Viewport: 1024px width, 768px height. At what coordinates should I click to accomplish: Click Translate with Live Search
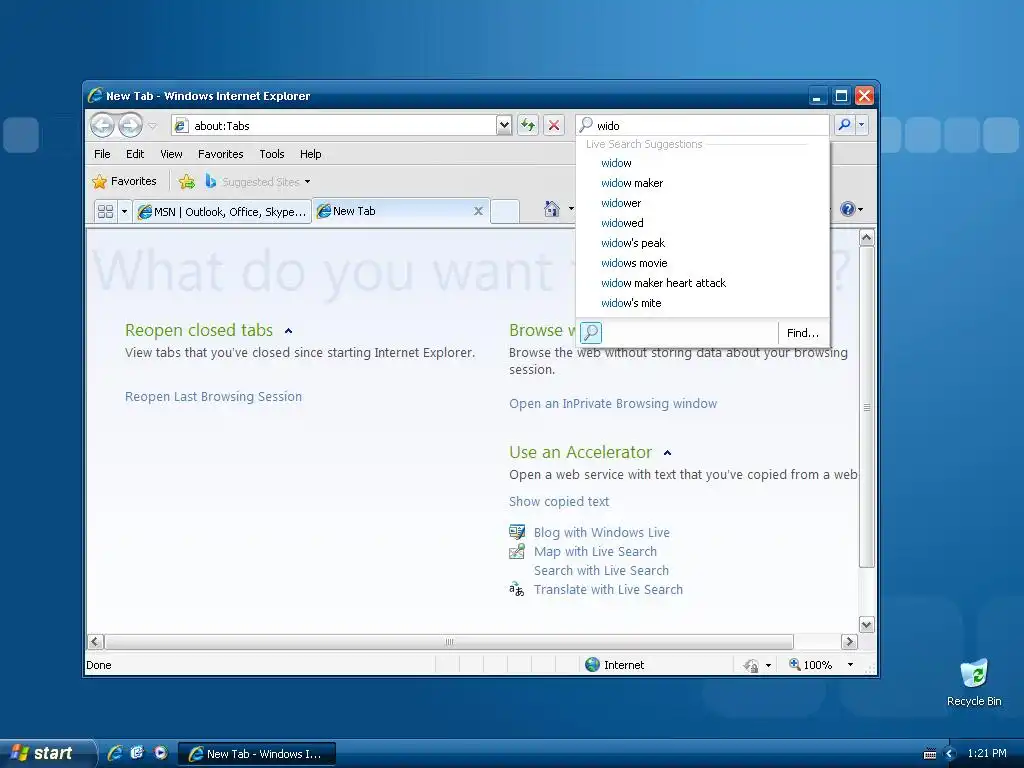tap(608, 589)
